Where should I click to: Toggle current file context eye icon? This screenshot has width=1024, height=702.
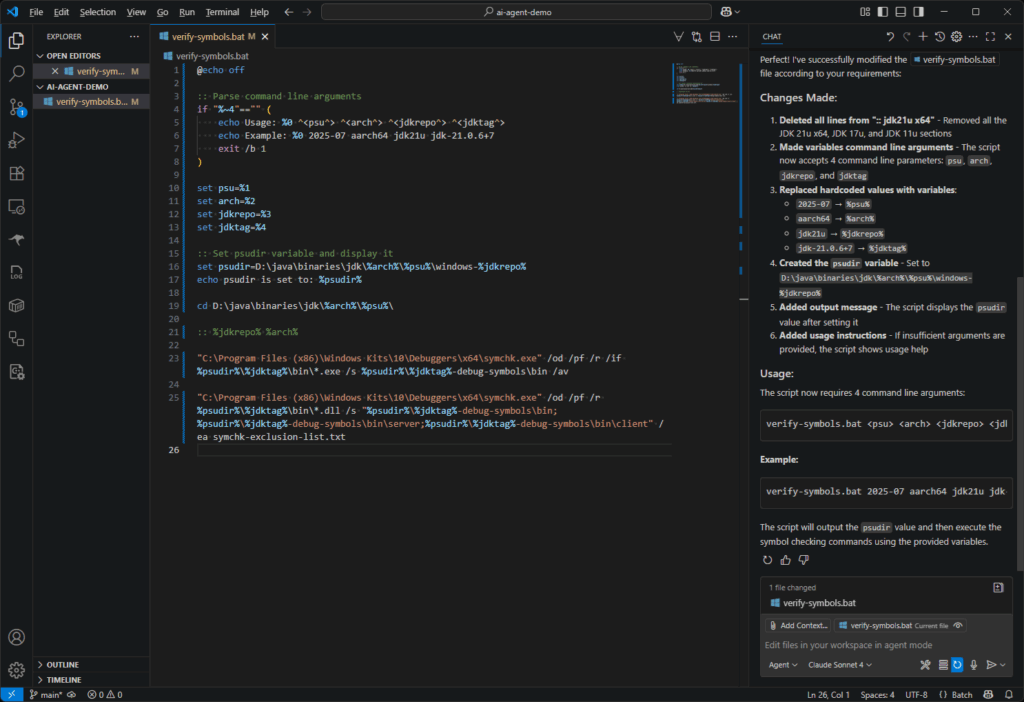coord(959,626)
